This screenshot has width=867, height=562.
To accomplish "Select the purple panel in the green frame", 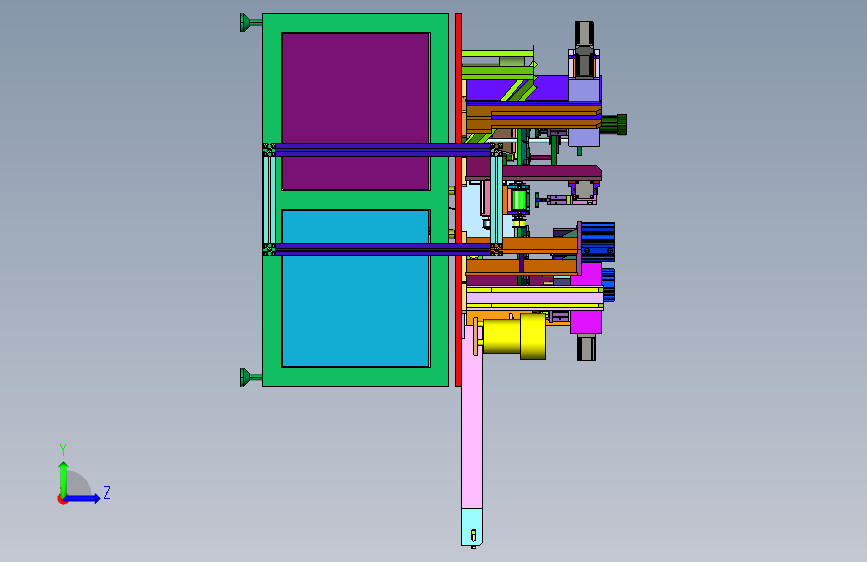I will (356, 111).
